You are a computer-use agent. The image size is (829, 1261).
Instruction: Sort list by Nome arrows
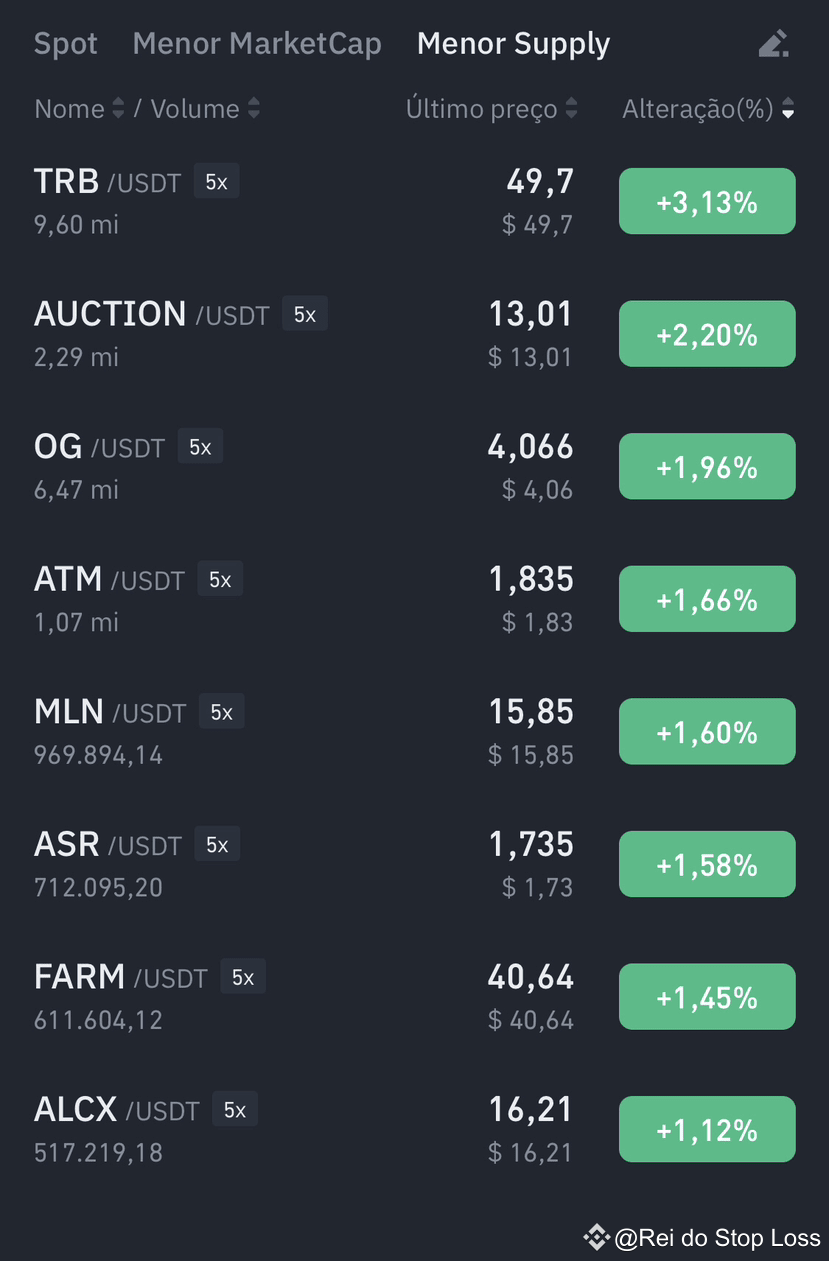click(118, 109)
